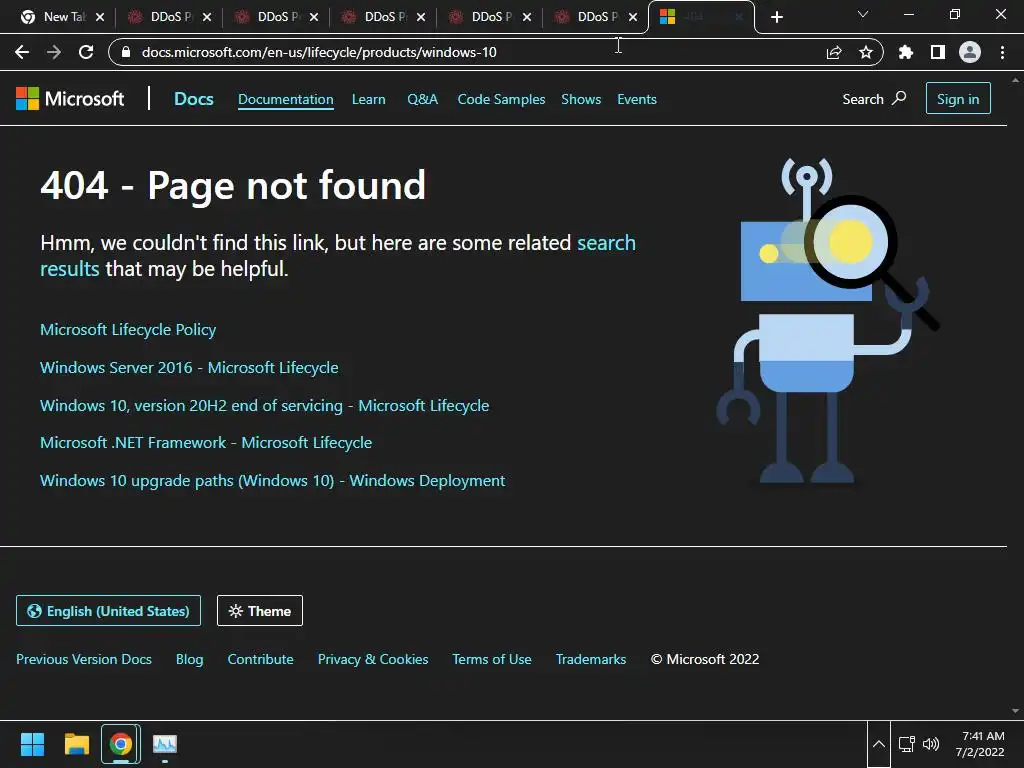Close the New Tab tab
This screenshot has height=768, width=1024.
[100, 17]
